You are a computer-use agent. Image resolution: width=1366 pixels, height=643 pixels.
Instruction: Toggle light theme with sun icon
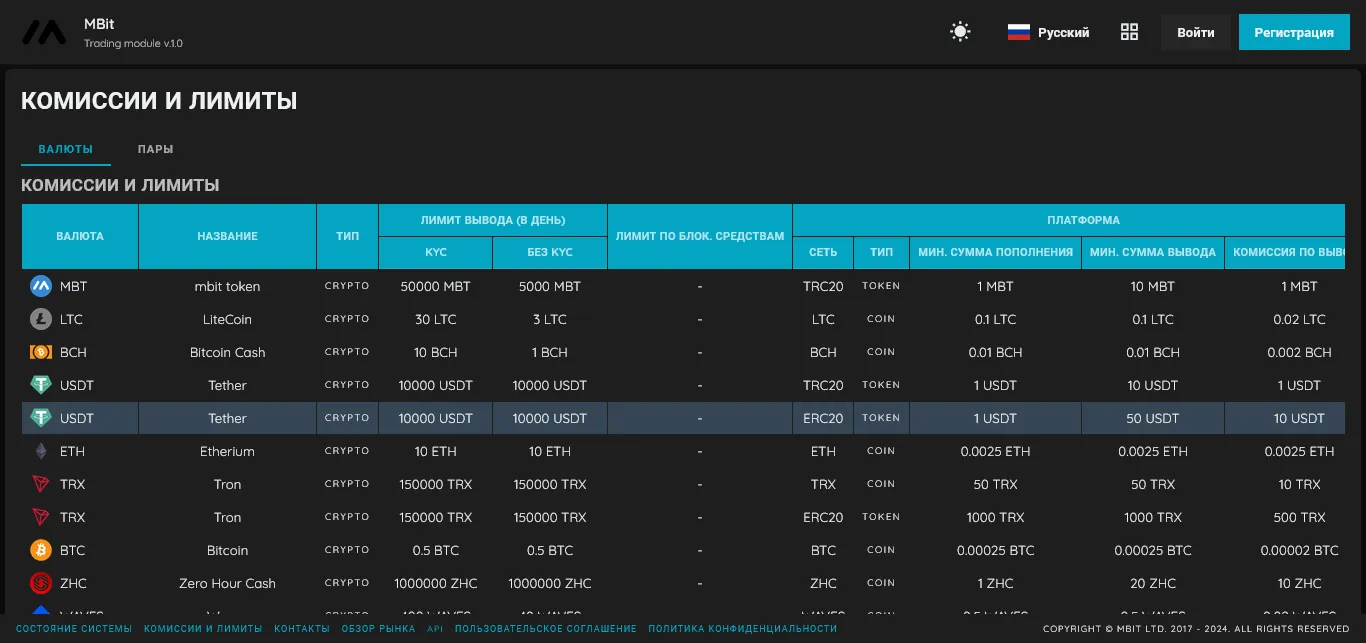pyautogui.click(x=960, y=32)
